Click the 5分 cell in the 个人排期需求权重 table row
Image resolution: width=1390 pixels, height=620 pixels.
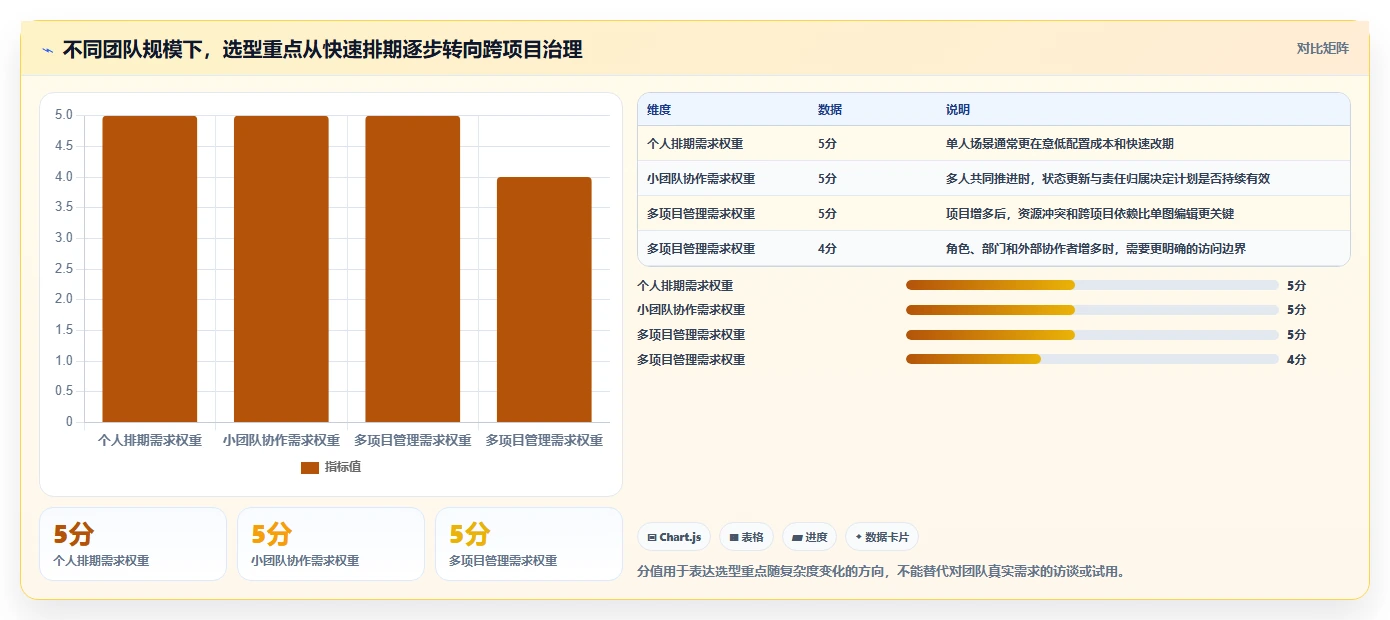[x=827, y=144]
